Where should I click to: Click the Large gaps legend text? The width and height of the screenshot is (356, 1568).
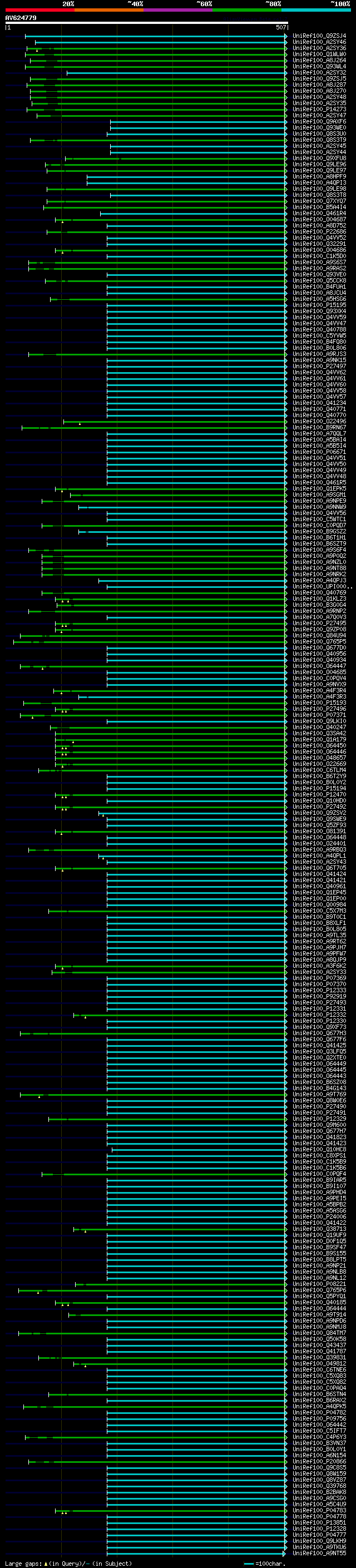[x=23, y=1563]
